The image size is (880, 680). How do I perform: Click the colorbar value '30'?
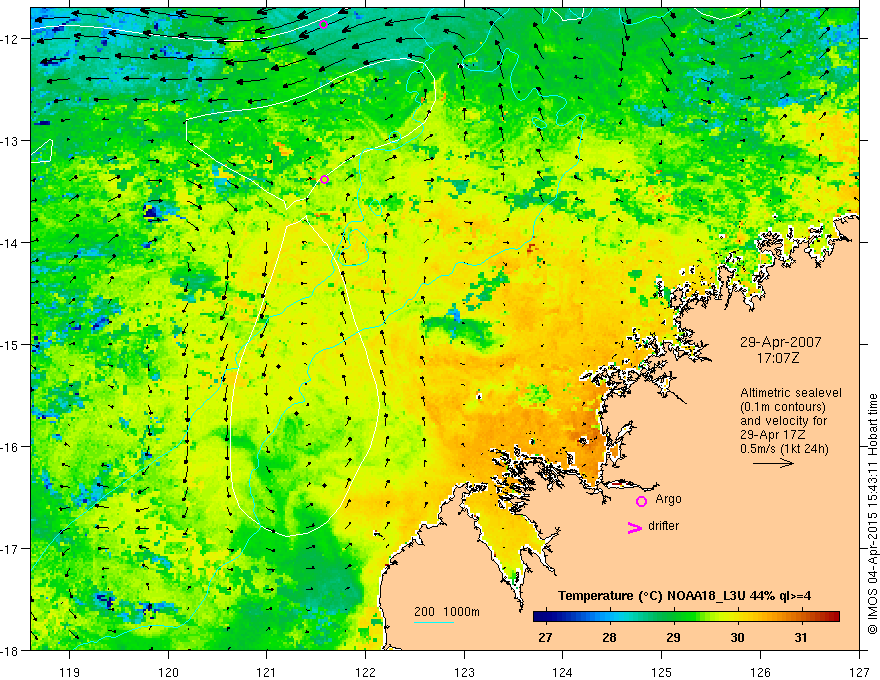coord(737,637)
